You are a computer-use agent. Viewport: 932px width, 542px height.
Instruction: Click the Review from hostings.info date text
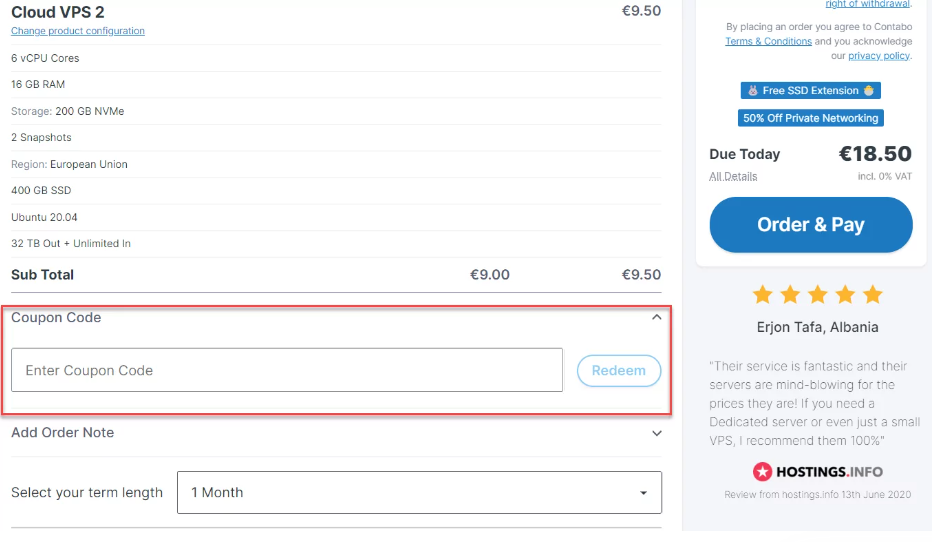[817, 494]
